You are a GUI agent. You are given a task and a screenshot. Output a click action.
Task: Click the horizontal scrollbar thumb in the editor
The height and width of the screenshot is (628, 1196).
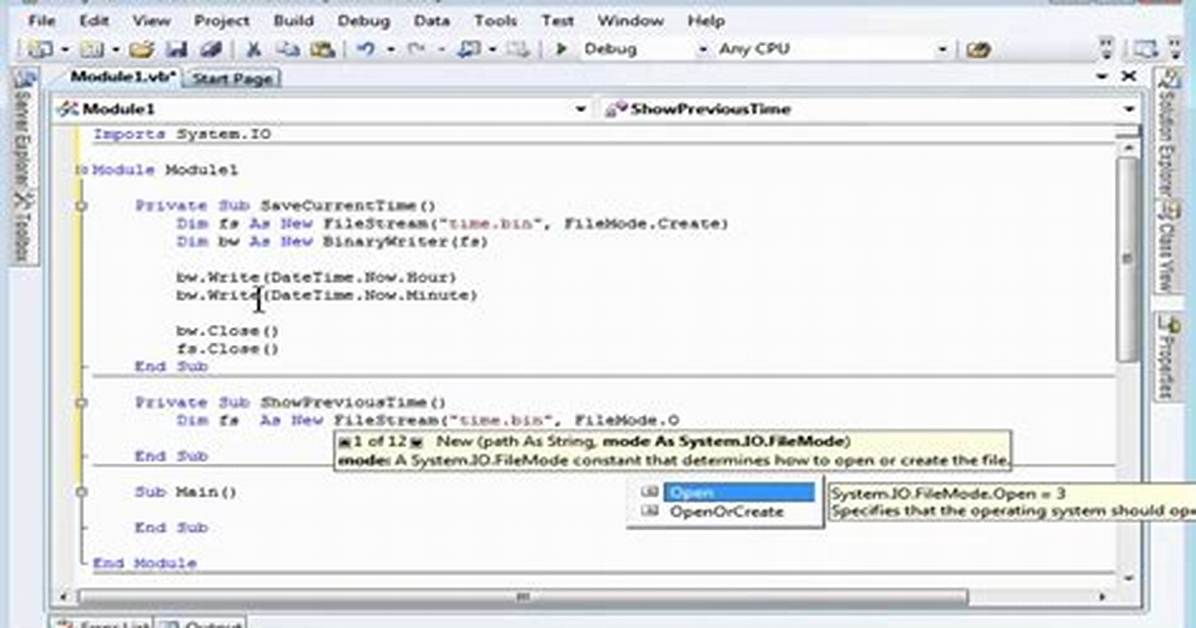tap(523, 597)
